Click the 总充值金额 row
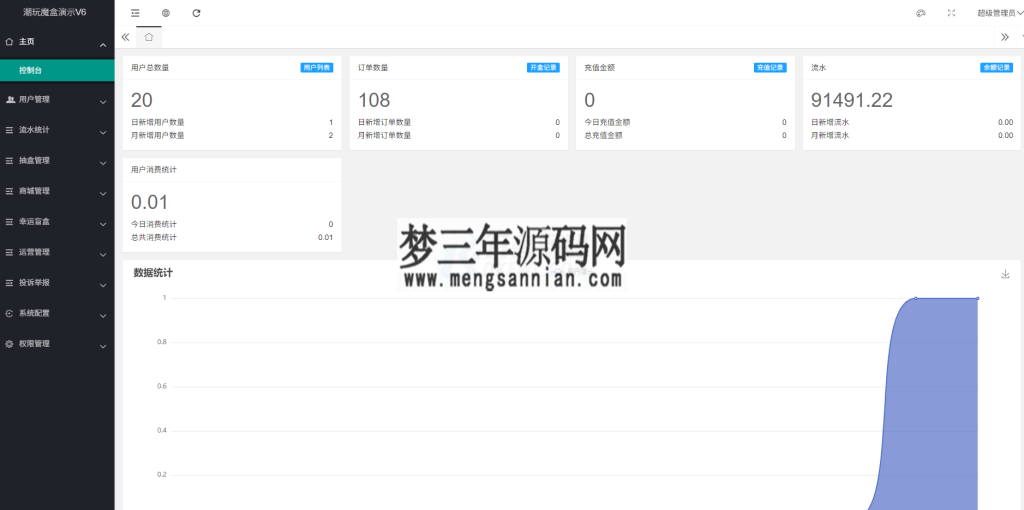 pos(685,135)
